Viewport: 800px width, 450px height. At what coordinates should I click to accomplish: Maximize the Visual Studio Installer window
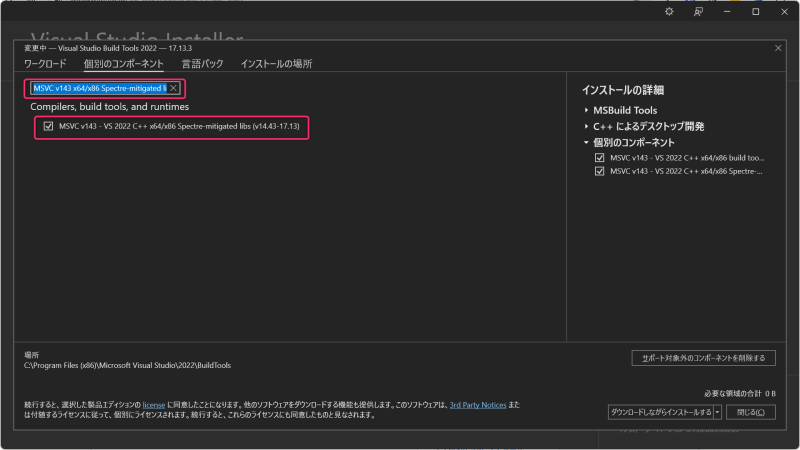(x=755, y=11)
